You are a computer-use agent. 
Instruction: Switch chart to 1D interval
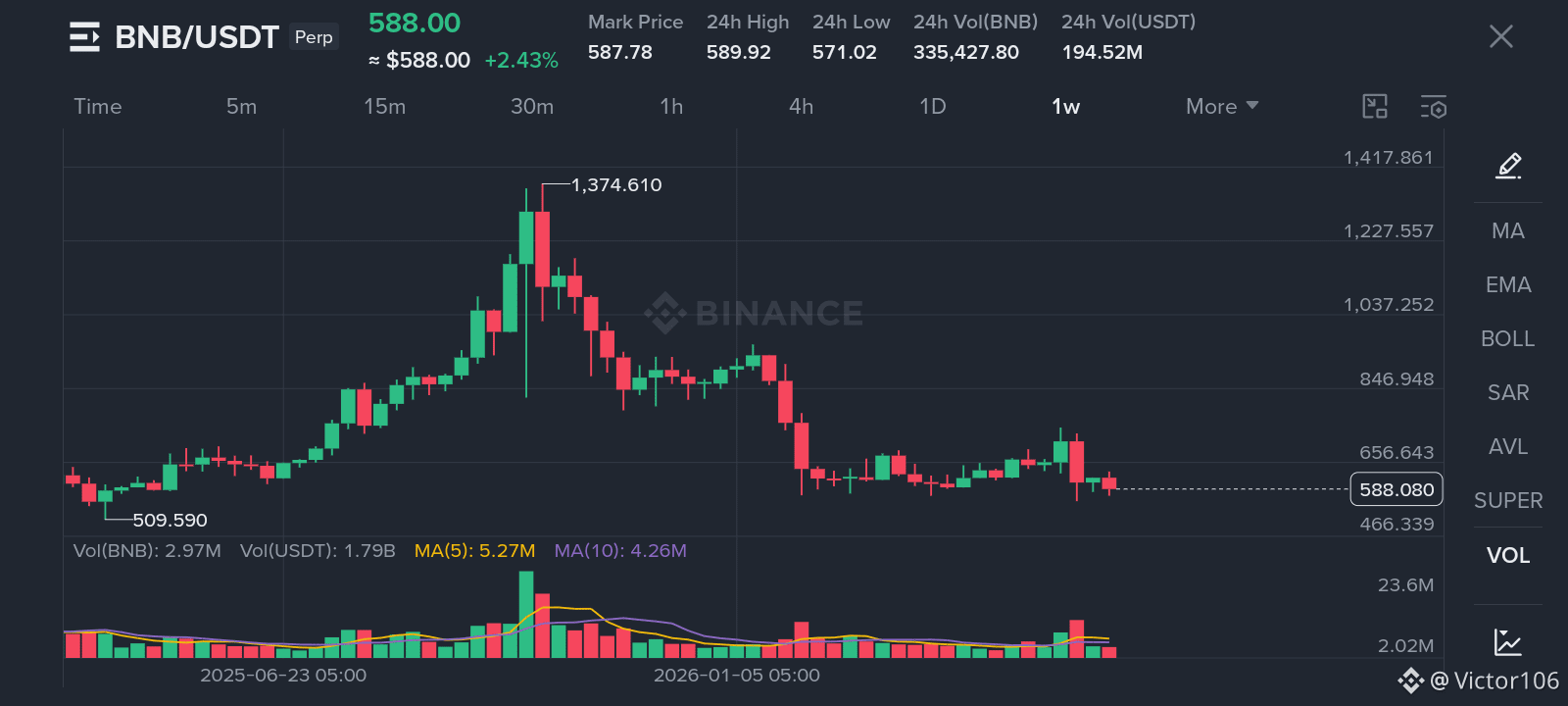933,106
